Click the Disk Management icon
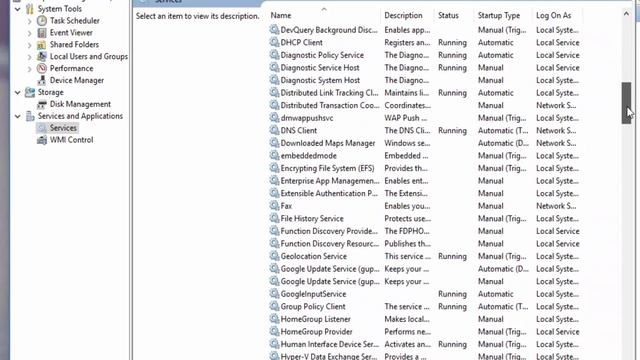This screenshot has height=360, width=640. pos(42,104)
